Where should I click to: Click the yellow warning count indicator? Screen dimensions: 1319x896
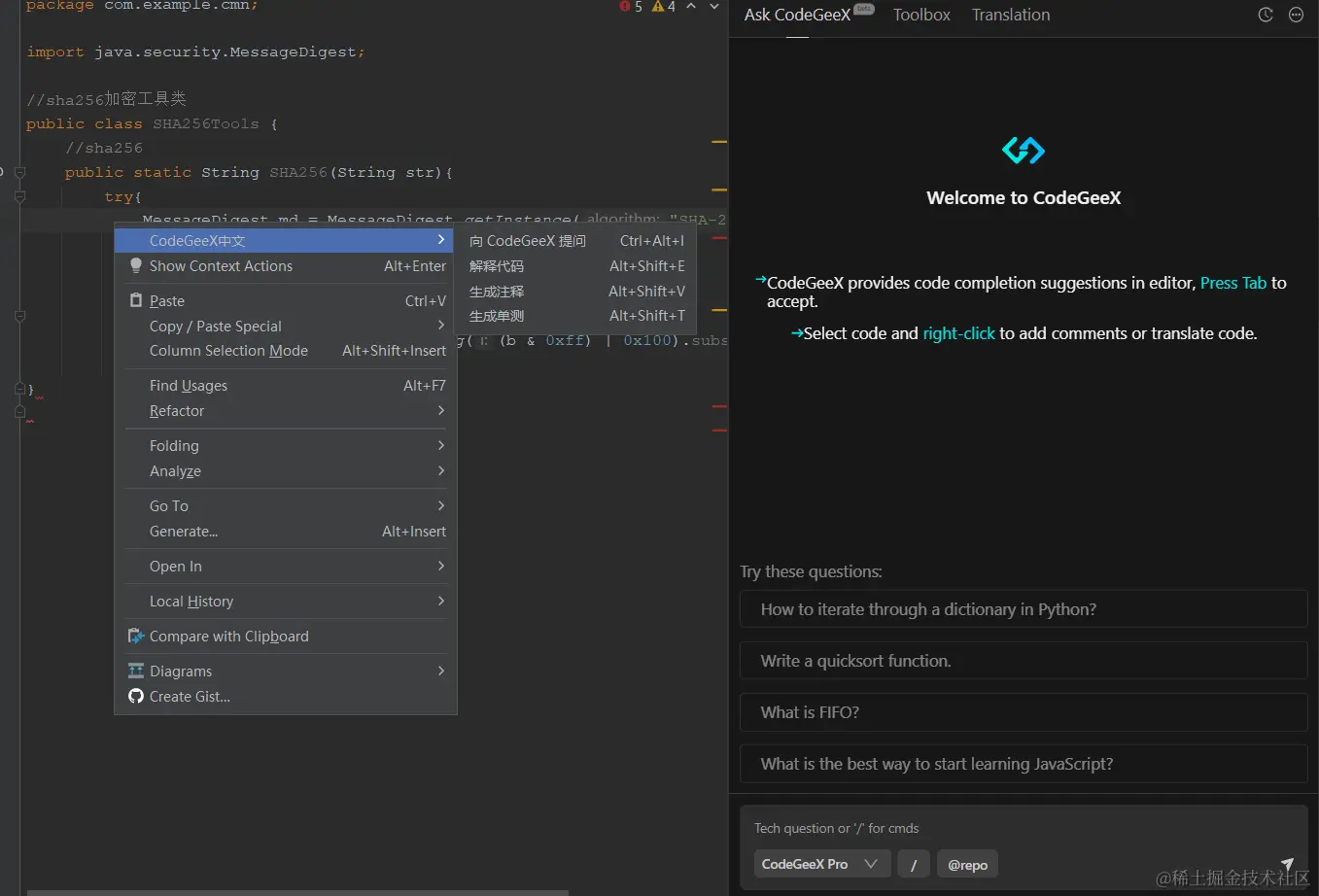664,7
